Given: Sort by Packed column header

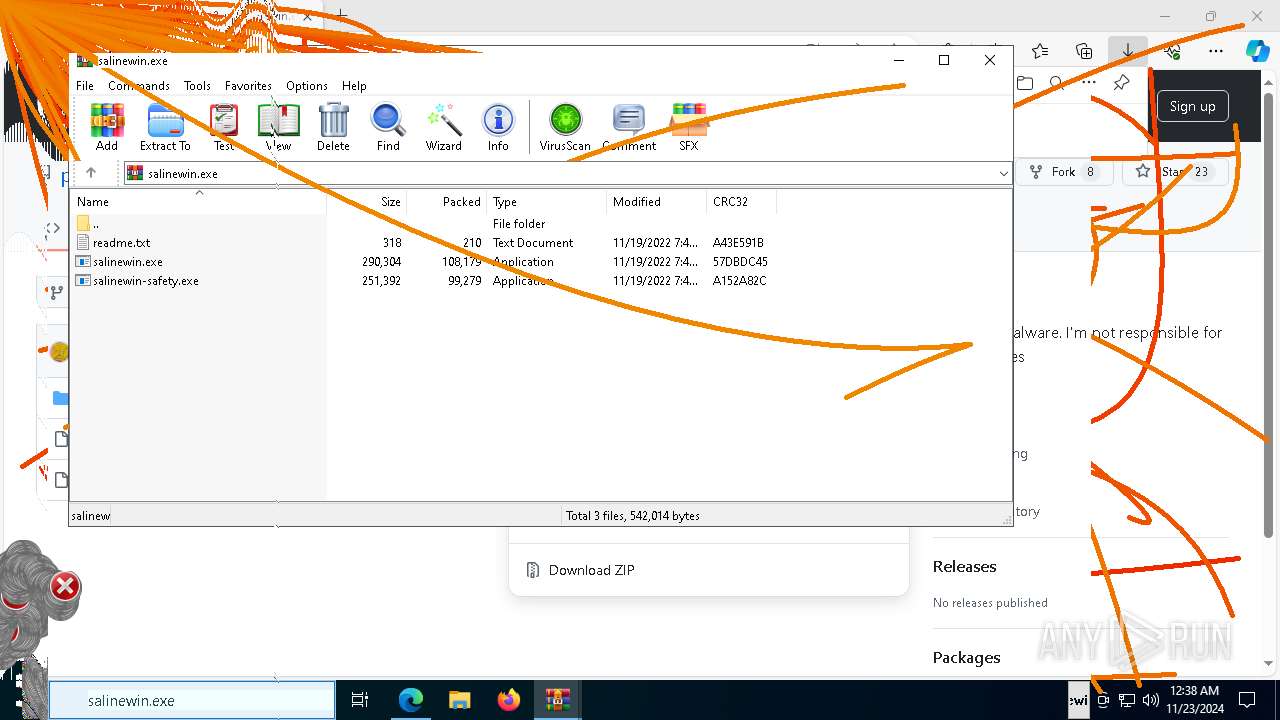Looking at the screenshot, I should (446, 202).
